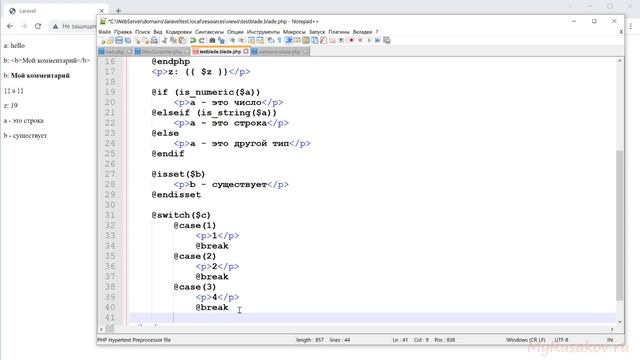The width and height of the screenshot is (640, 360).
Task: Click the Redo arrow icon
Action: 202,40
